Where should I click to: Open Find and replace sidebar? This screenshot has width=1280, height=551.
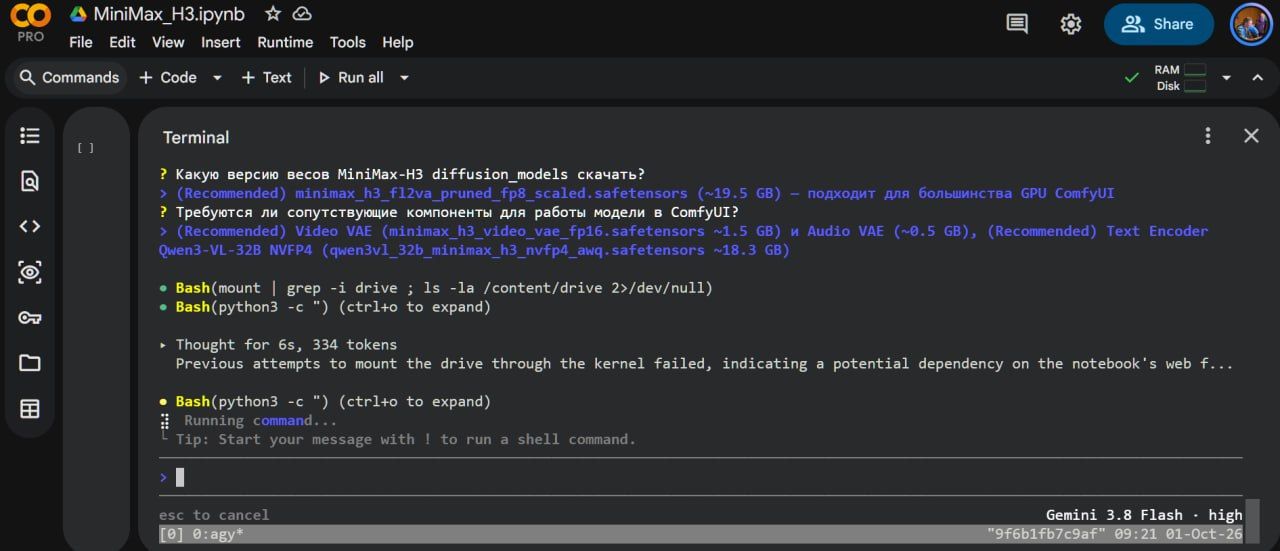pyautogui.click(x=30, y=181)
